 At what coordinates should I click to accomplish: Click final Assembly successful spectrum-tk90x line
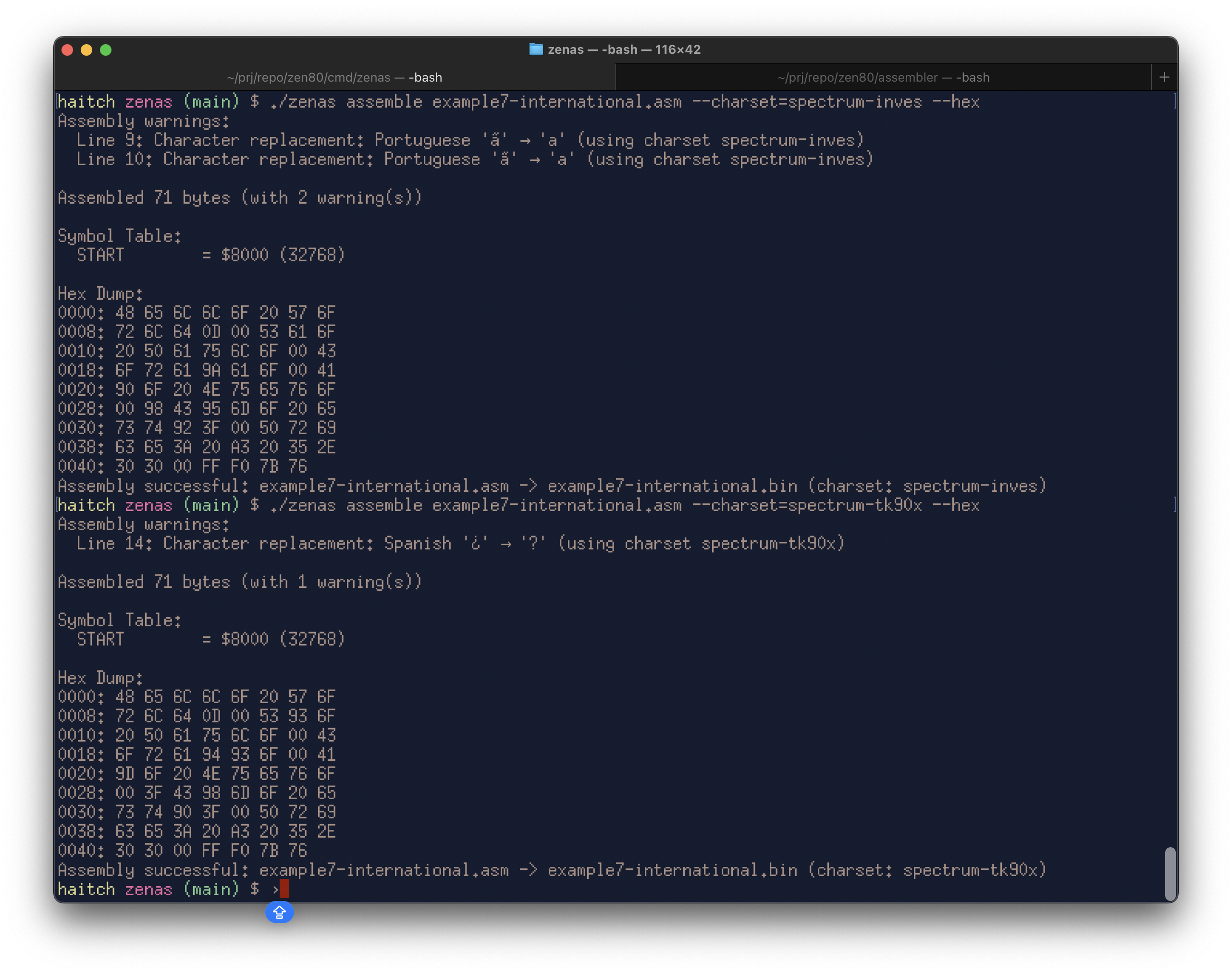point(552,870)
